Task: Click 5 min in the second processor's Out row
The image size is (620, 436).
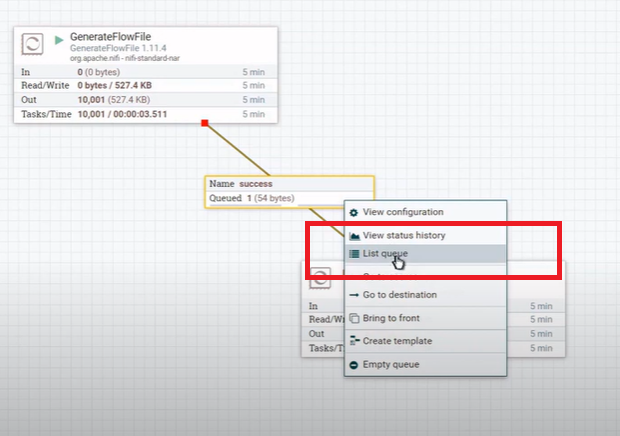Action: coord(541,334)
